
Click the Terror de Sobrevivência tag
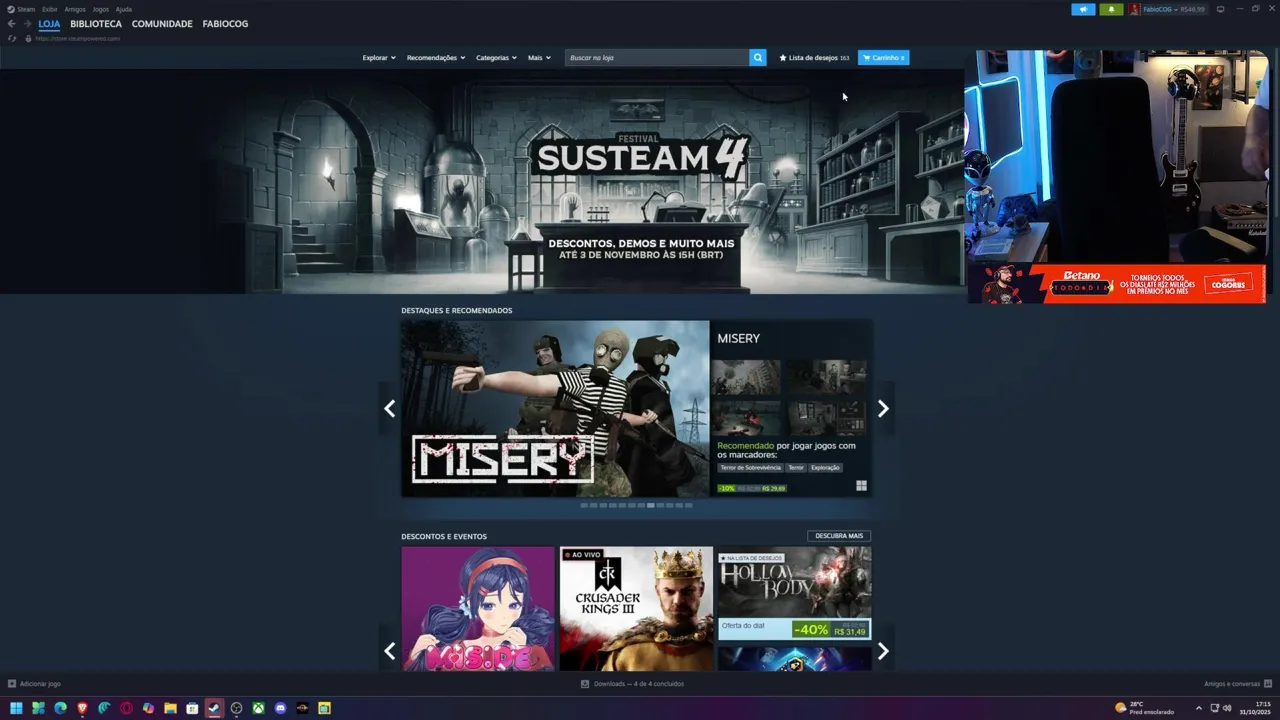751,468
